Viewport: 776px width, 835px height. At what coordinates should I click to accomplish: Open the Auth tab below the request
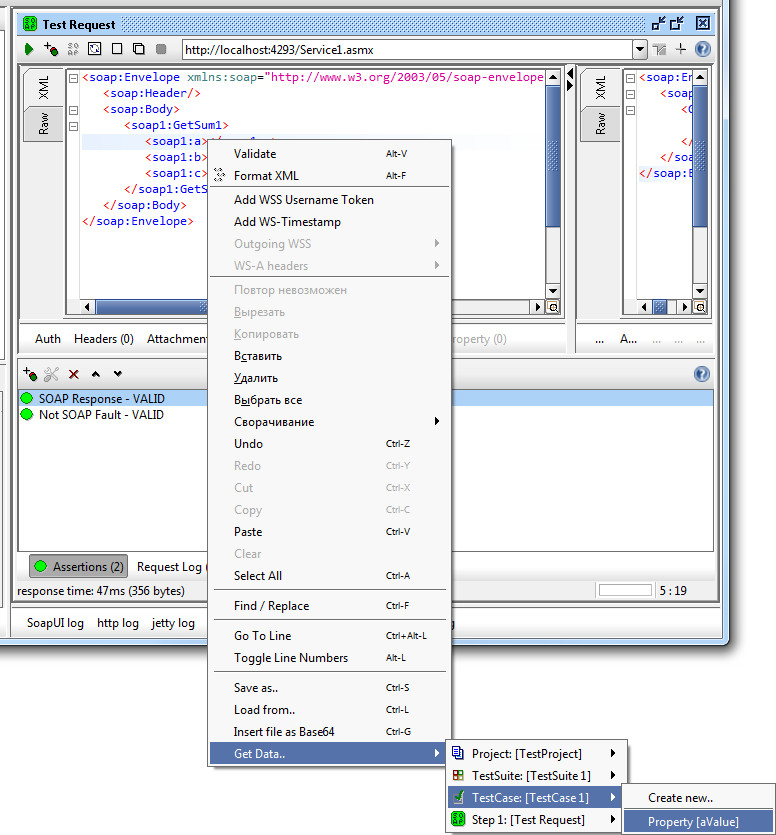pyautogui.click(x=48, y=339)
